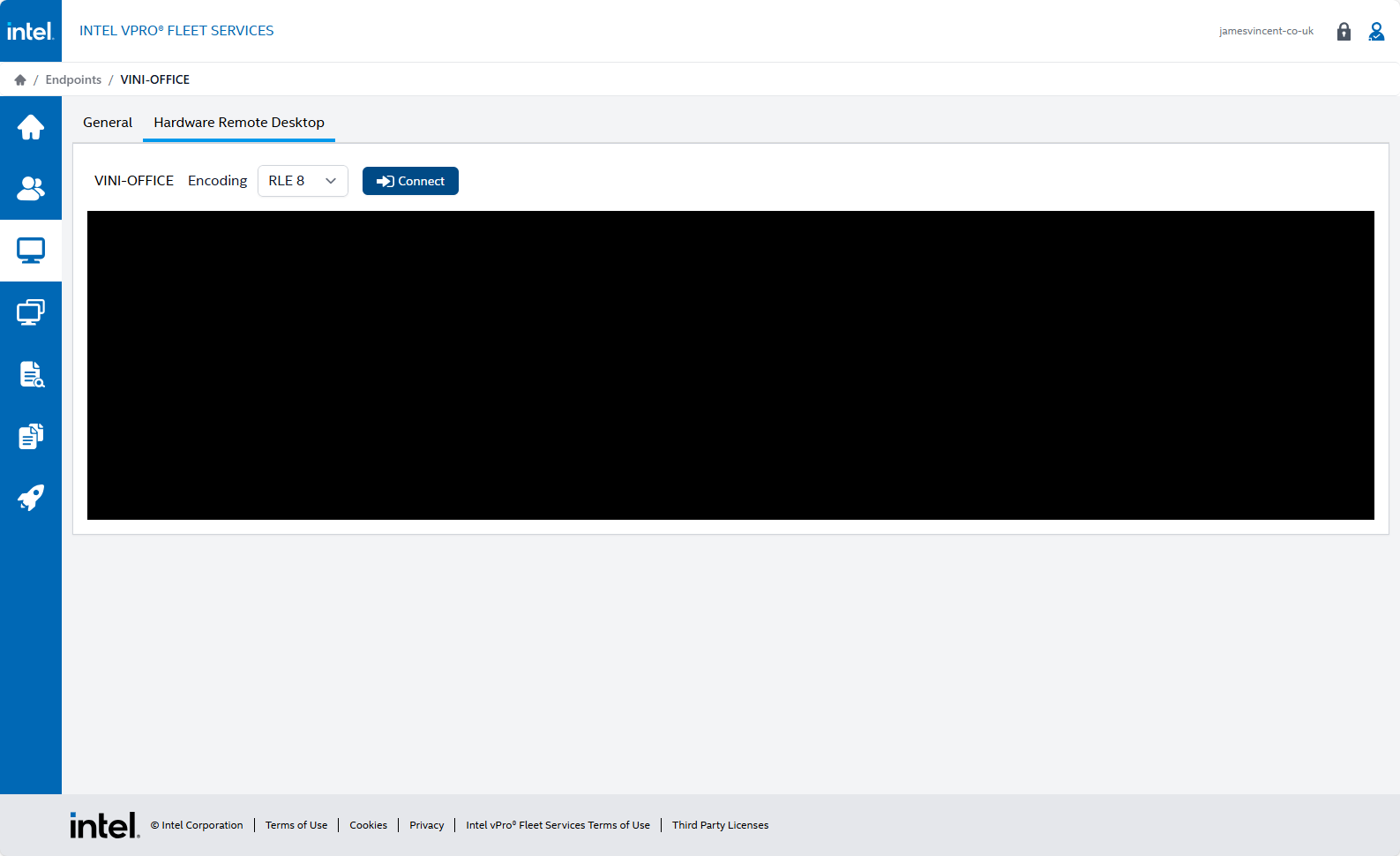Select the Hardware Remote Desktop tab
The height and width of the screenshot is (856, 1400).
click(x=239, y=123)
